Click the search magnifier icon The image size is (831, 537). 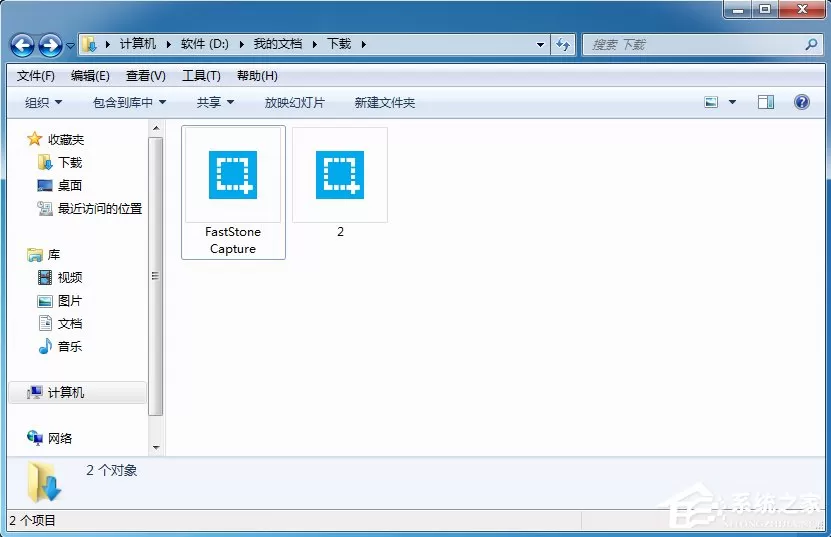[x=811, y=45]
